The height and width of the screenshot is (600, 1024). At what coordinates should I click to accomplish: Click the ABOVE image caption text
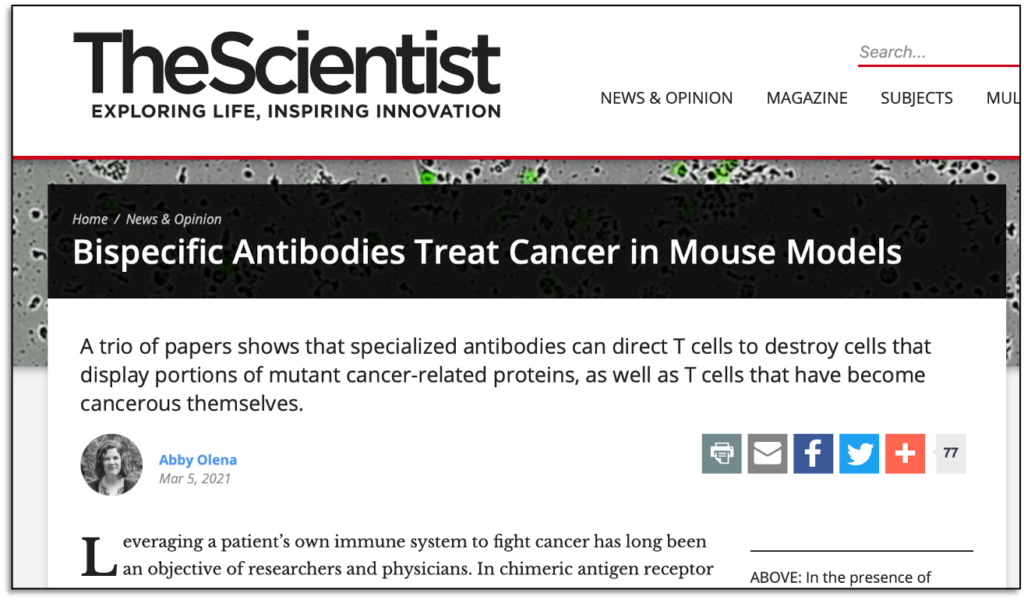pyautogui.click(x=840, y=577)
